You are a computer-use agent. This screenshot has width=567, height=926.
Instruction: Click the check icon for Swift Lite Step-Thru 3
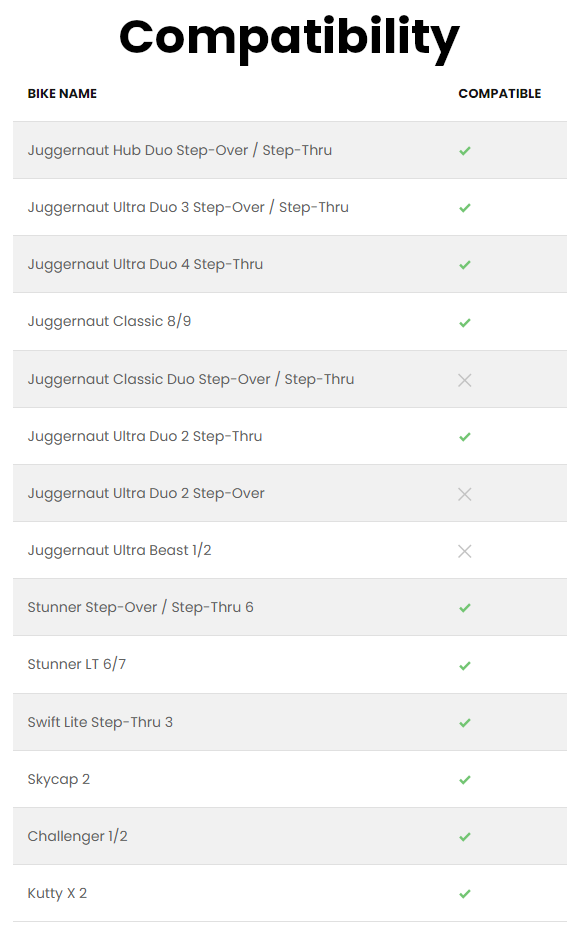click(465, 722)
